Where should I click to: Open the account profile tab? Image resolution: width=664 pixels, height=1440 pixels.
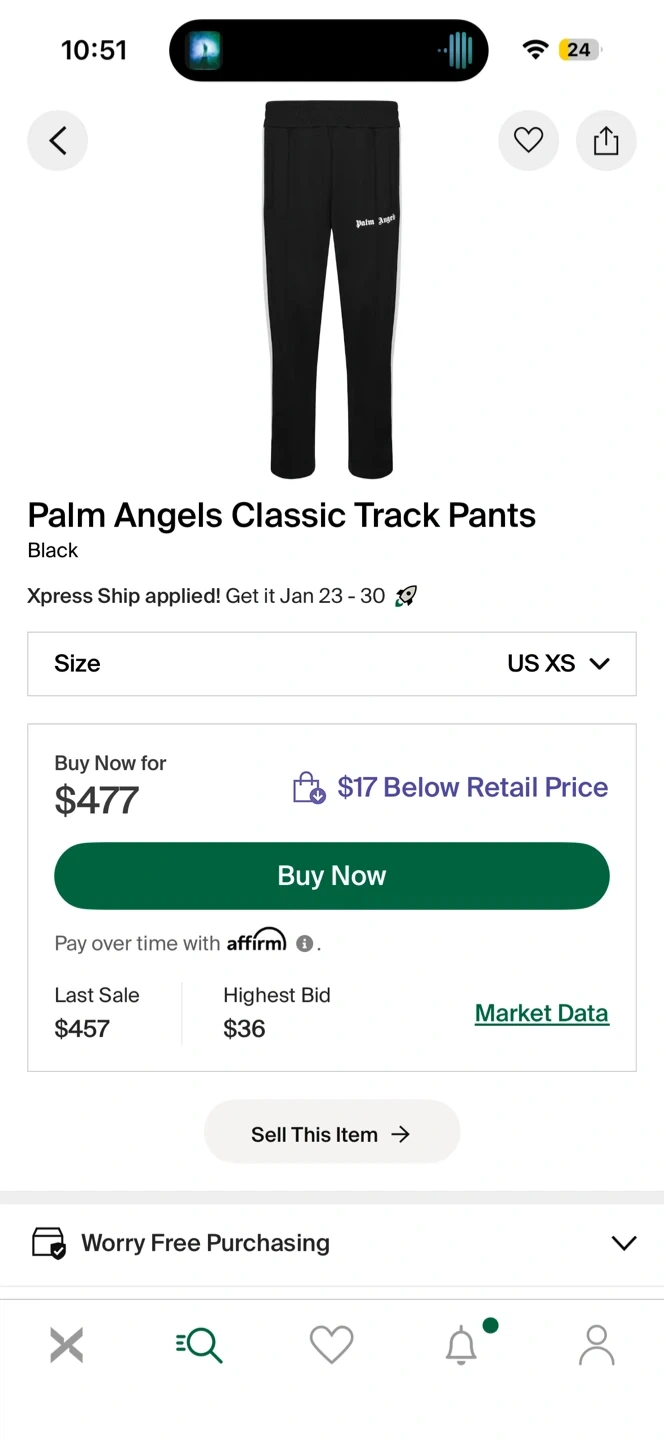[597, 1345]
